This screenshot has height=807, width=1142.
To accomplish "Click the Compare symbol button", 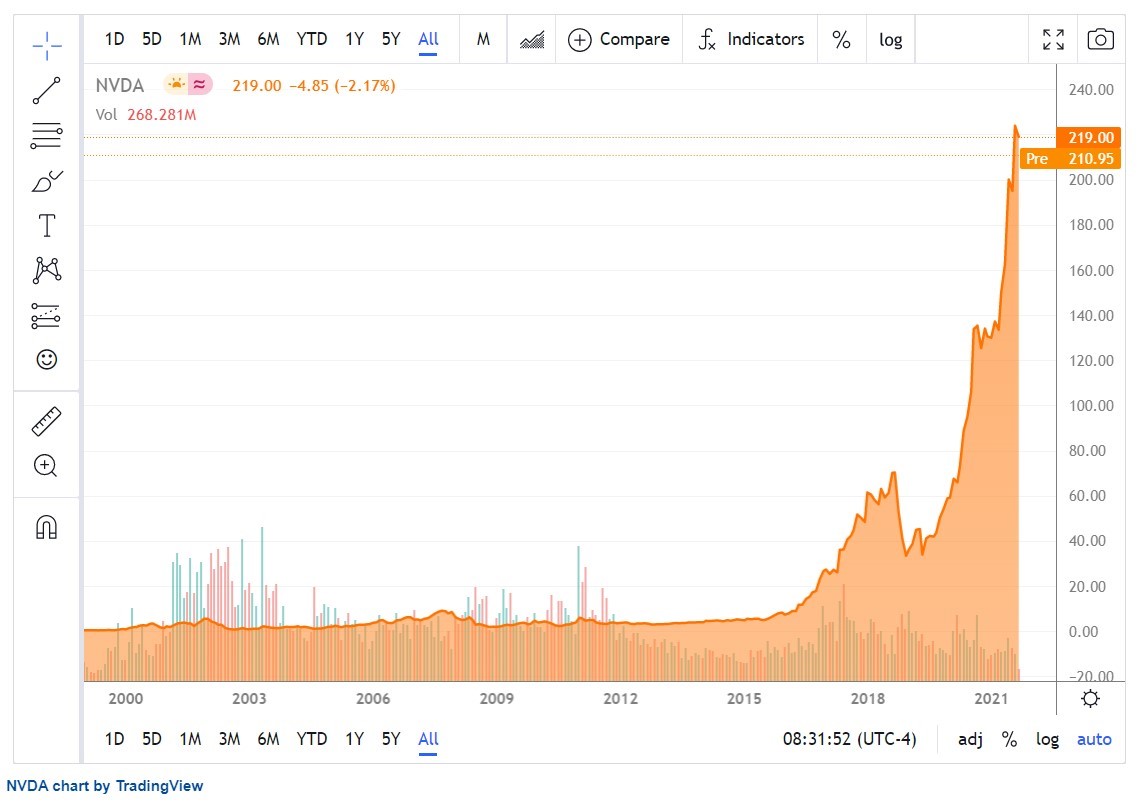I will pos(619,39).
